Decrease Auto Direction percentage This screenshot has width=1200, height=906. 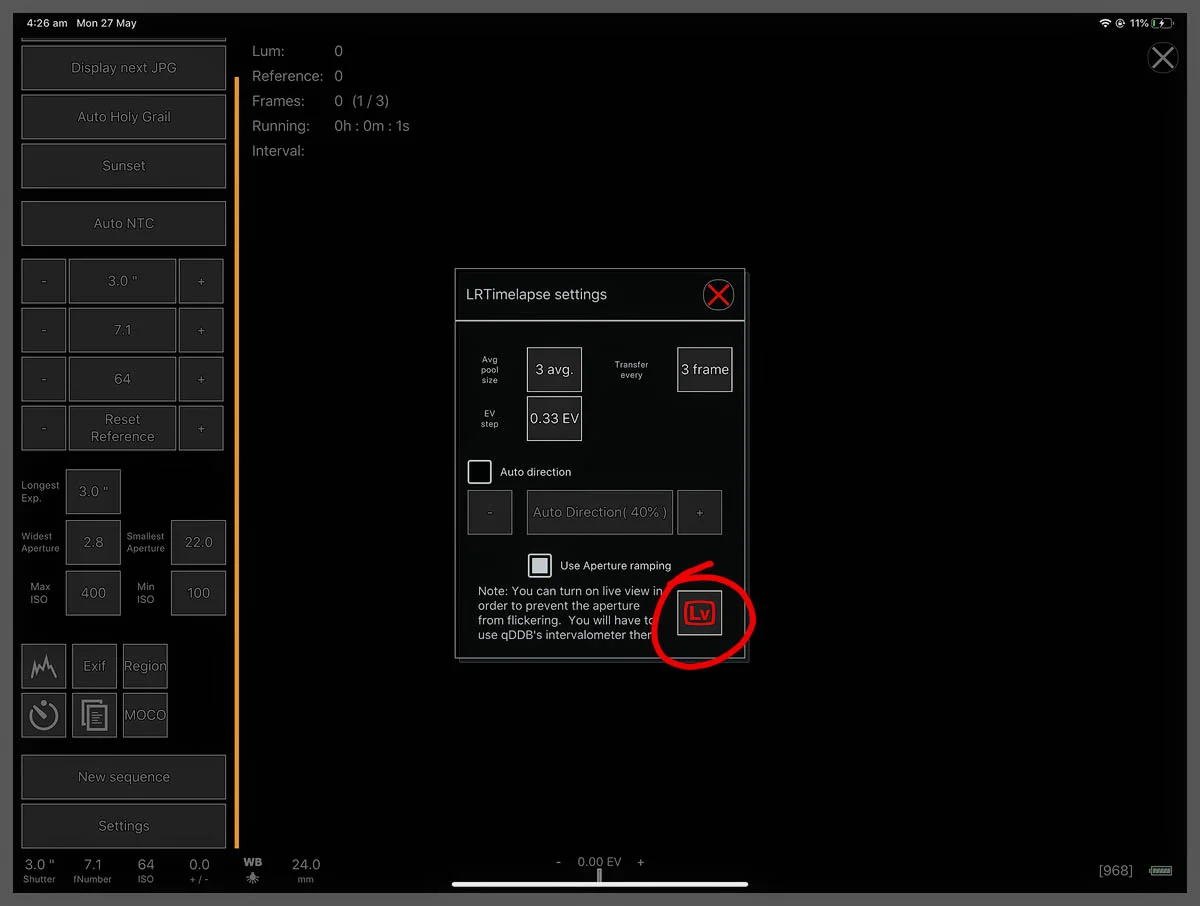(x=490, y=512)
